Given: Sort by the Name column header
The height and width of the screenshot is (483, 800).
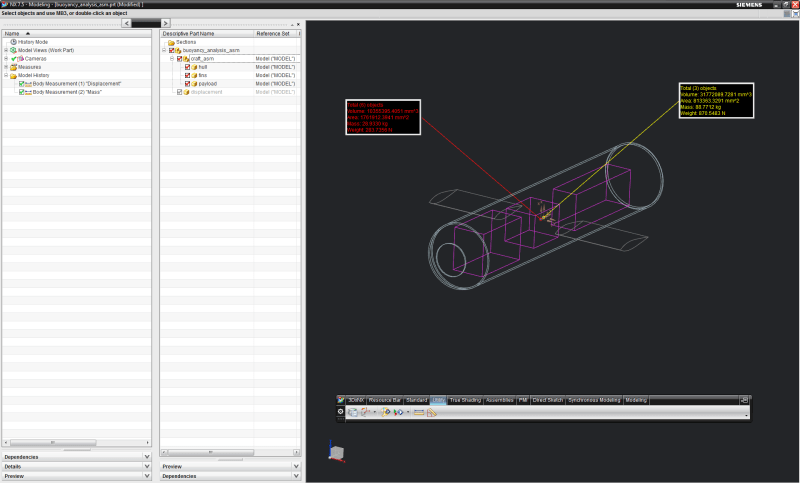Looking at the screenshot, I should click(77, 33).
